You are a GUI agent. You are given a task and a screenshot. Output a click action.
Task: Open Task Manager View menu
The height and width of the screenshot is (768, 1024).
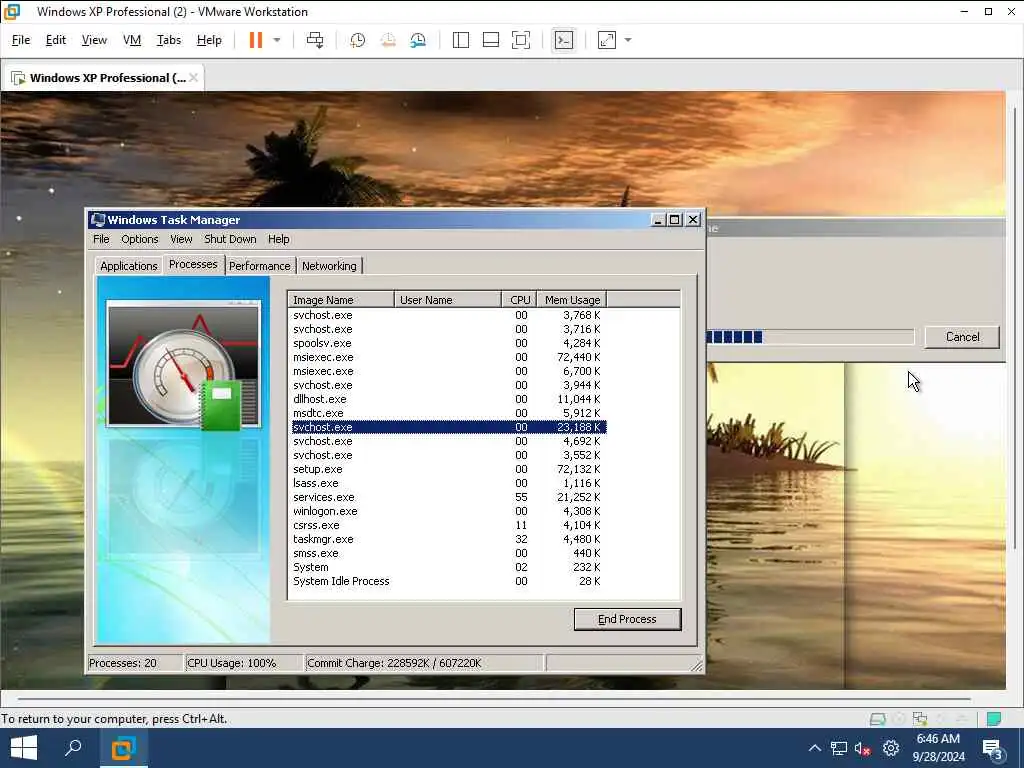tap(181, 239)
